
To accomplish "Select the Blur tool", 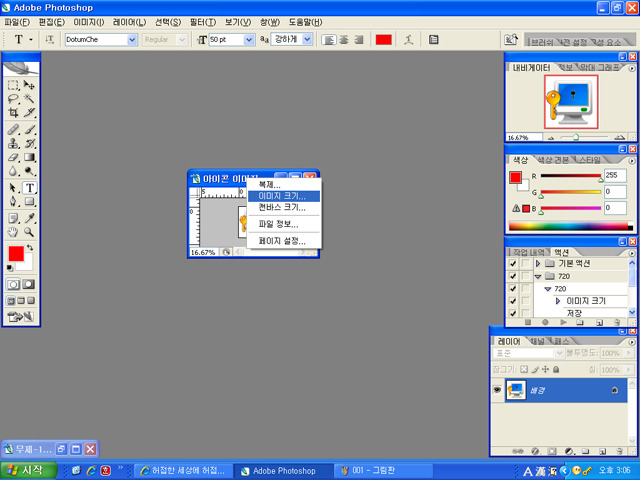I will [13, 171].
